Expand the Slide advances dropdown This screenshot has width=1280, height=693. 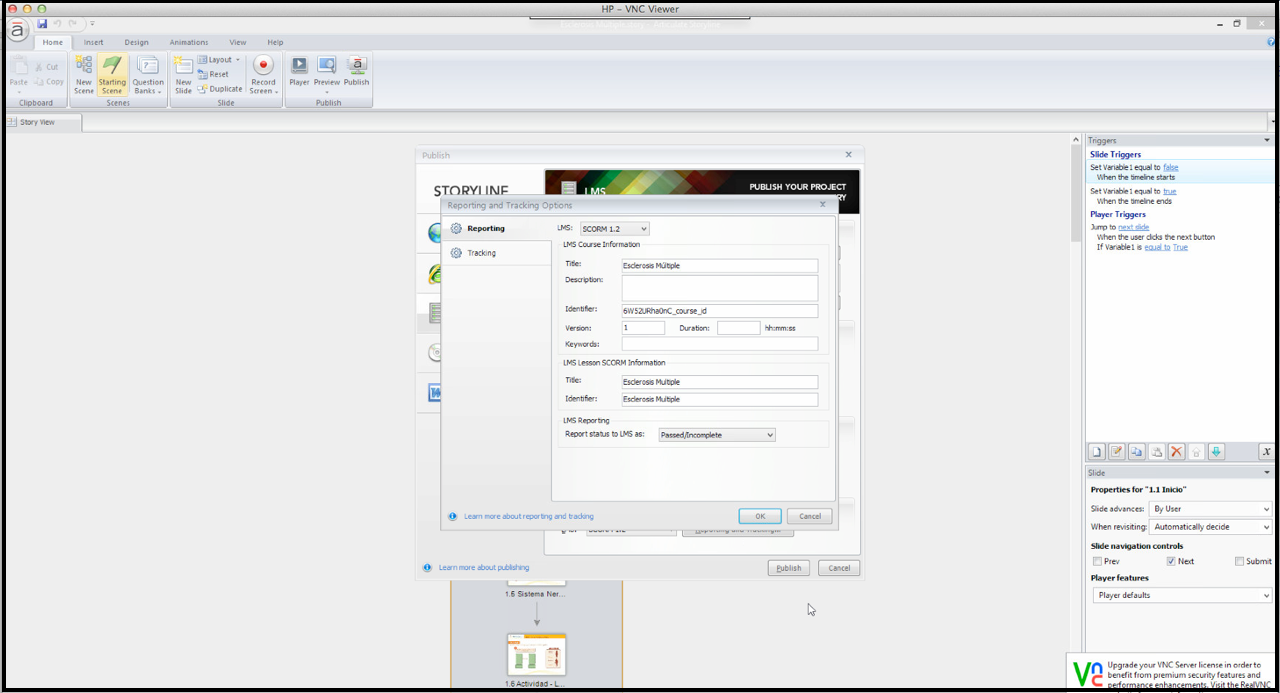click(x=1210, y=509)
